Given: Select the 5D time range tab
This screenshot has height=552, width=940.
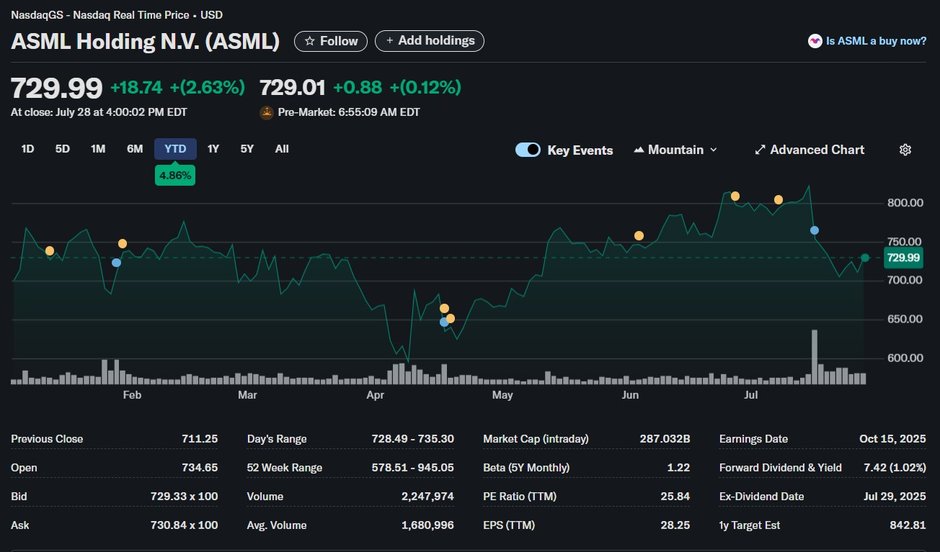Looking at the screenshot, I should tap(62, 149).
